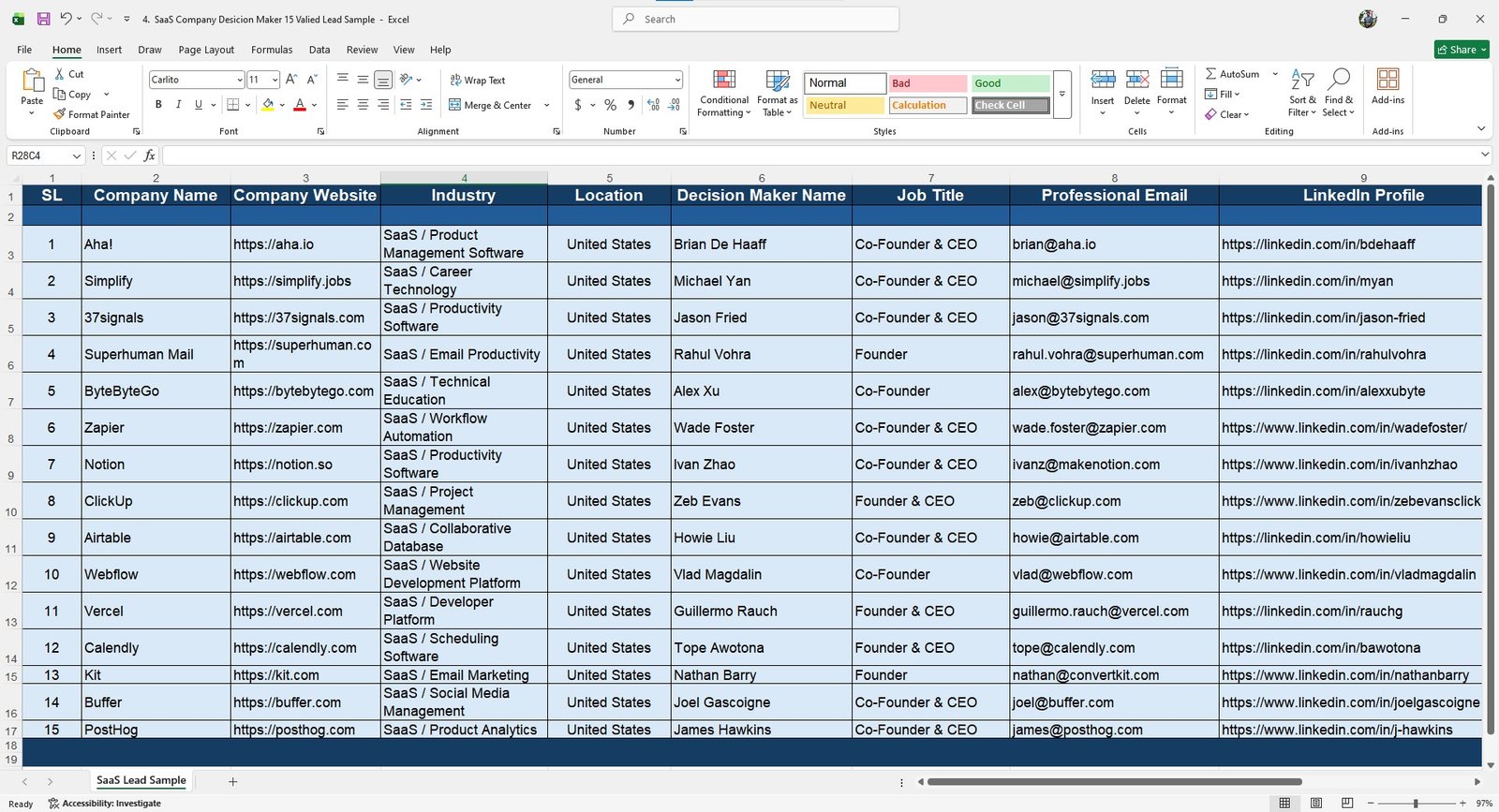Screen dimensions: 1499x812
Task: Toggle Wrap Text
Action: (x=478, y=81)
